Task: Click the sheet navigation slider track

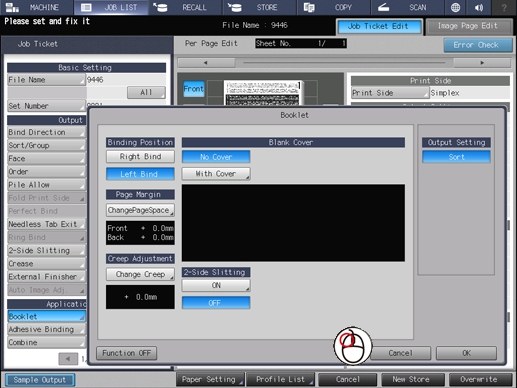Action: 344,62
